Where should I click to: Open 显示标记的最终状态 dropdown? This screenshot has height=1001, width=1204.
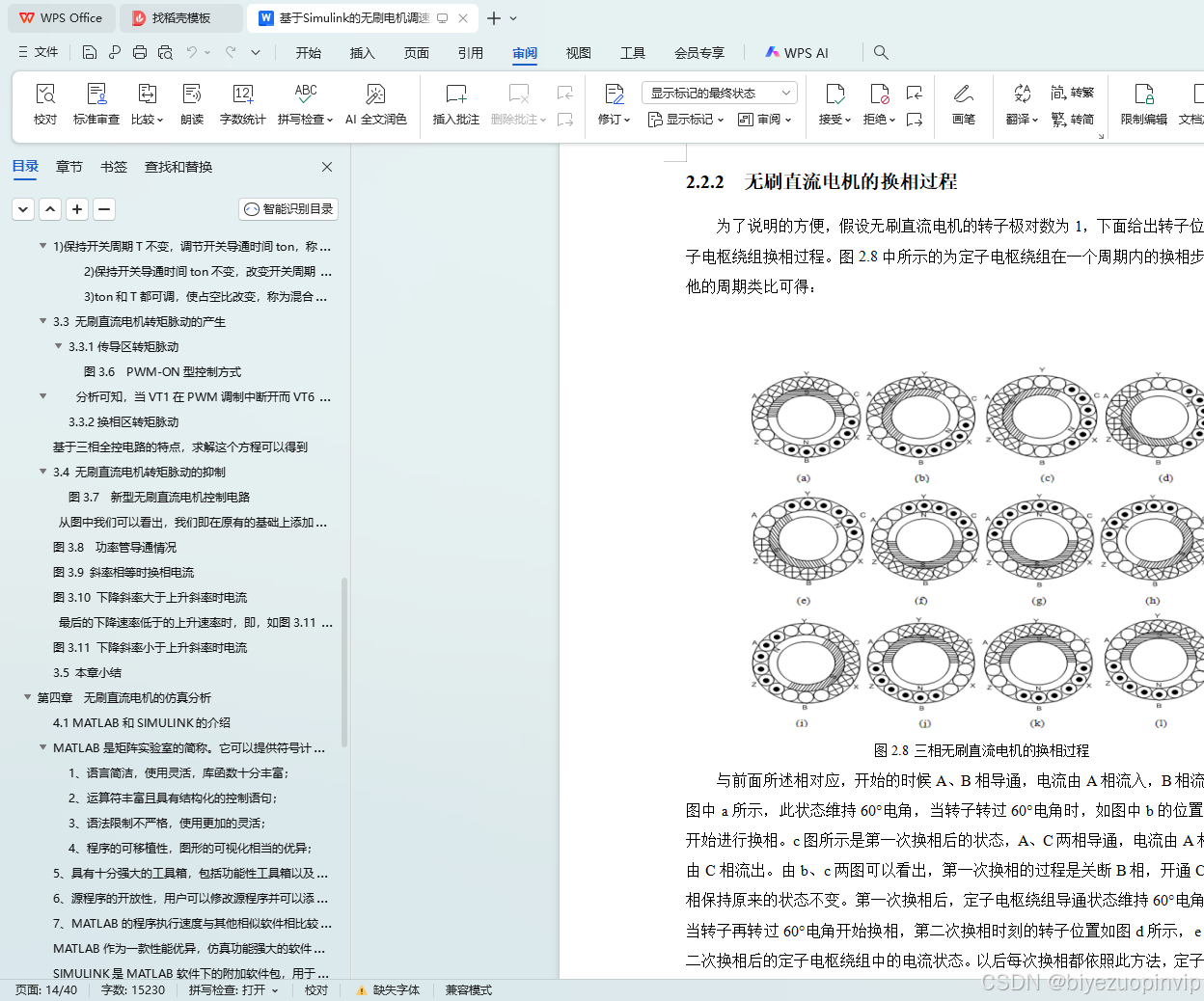click(x=719, y=93)
